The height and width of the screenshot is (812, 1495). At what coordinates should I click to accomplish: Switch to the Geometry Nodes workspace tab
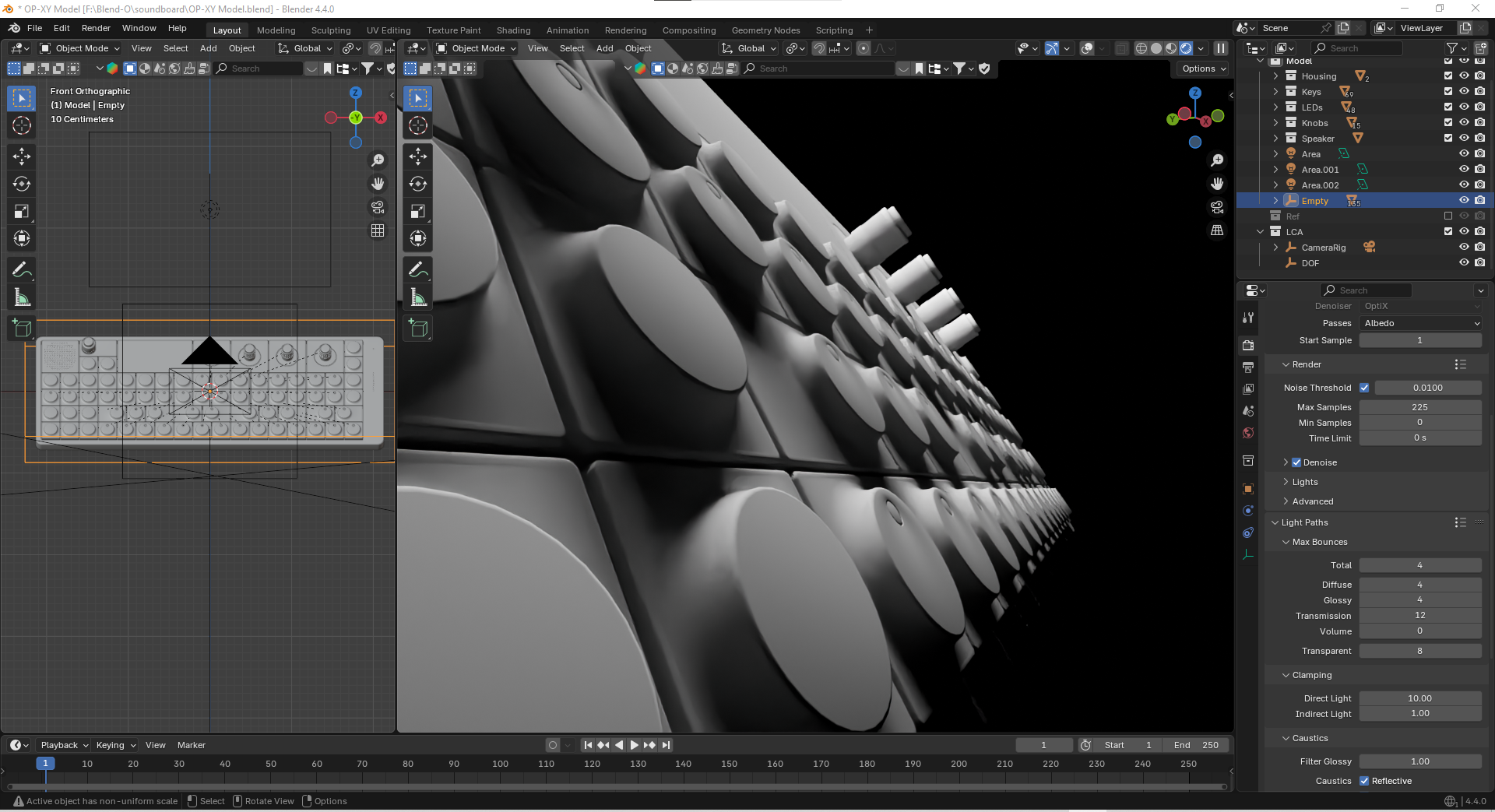click(x=765, y=30)
